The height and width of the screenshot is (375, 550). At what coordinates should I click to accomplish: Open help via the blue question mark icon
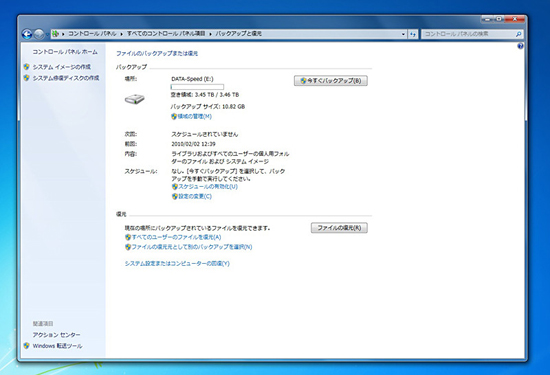click(520, 46)
